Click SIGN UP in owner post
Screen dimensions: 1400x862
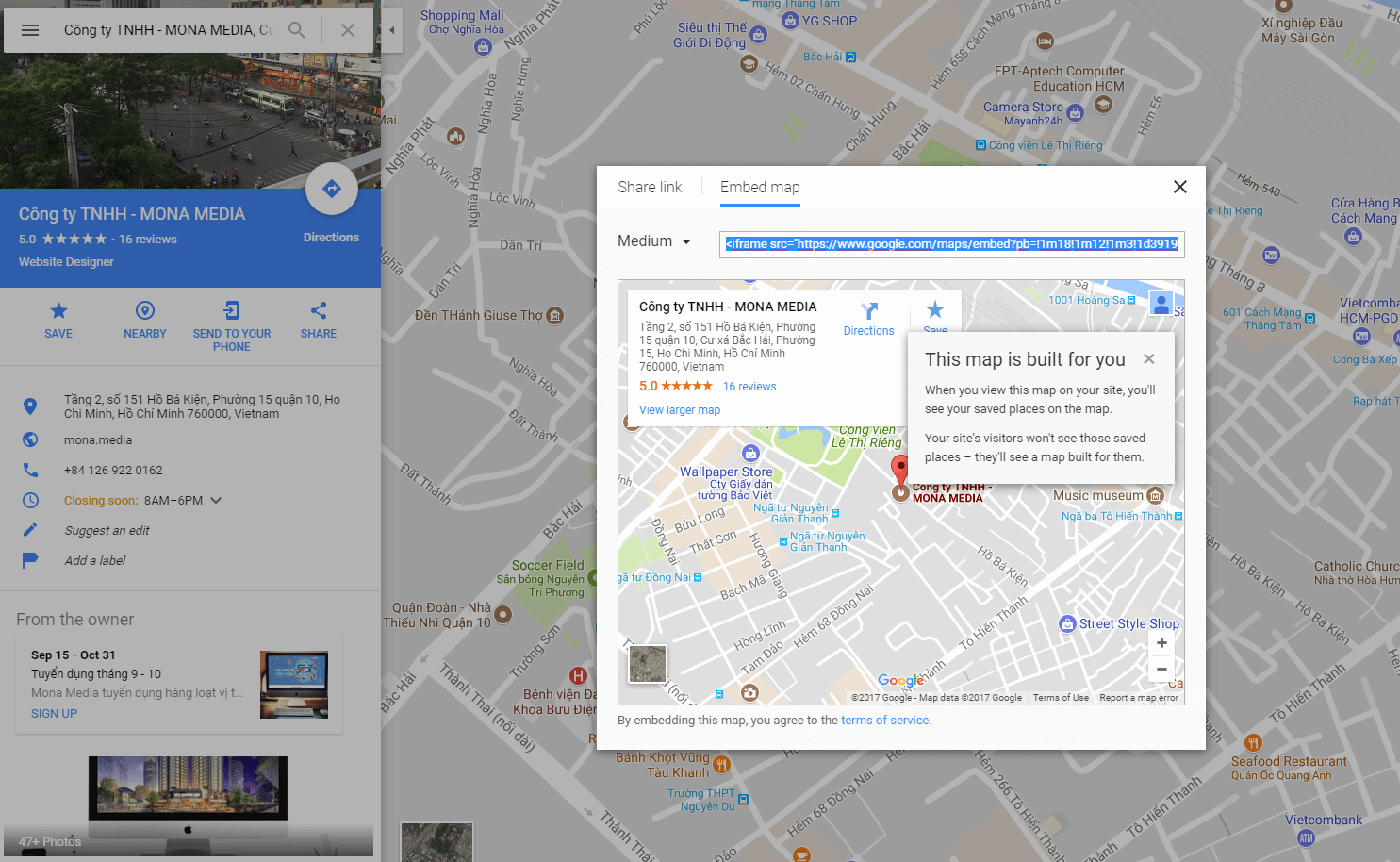[54, 714]
